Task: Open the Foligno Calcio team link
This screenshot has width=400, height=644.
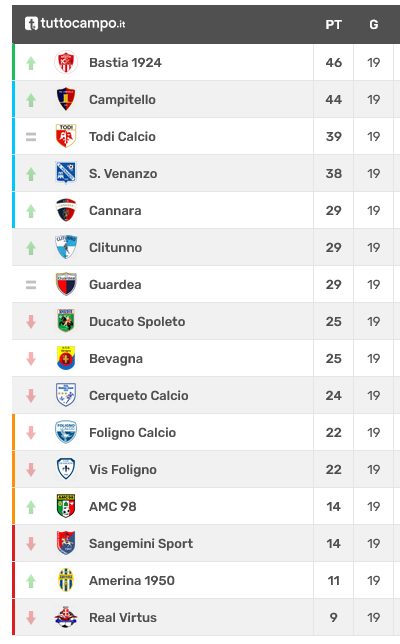Action: (133, 432)
